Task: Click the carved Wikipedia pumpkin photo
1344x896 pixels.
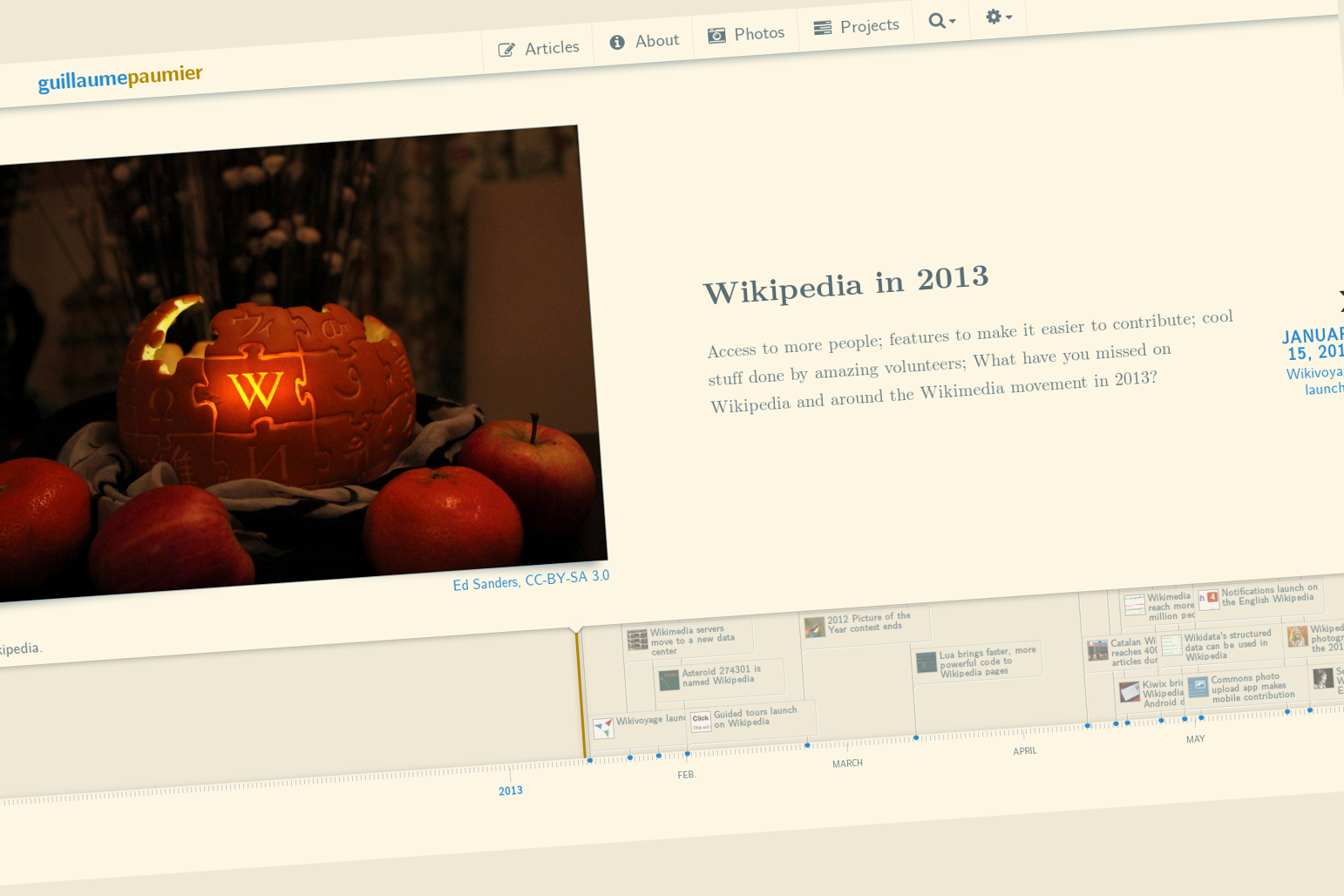Action: coord(296,363)
